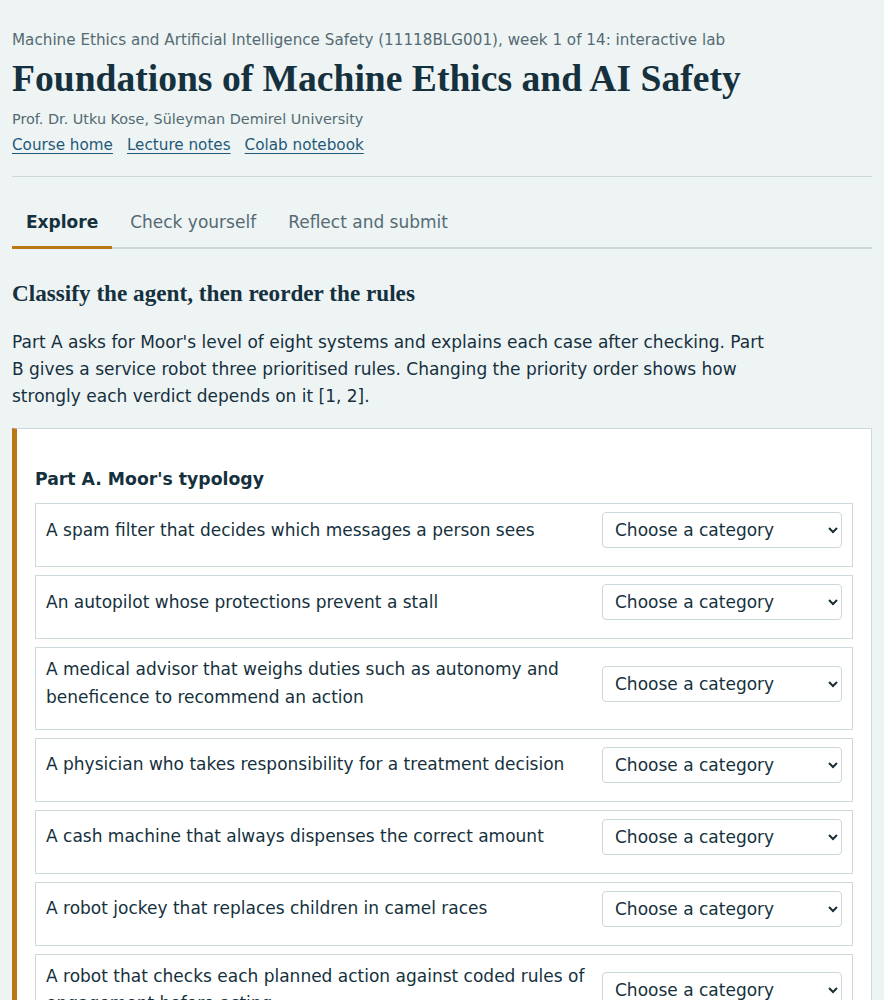Click the text about an autopilot stall
The image size is (884, 1000).
[242, 602]
